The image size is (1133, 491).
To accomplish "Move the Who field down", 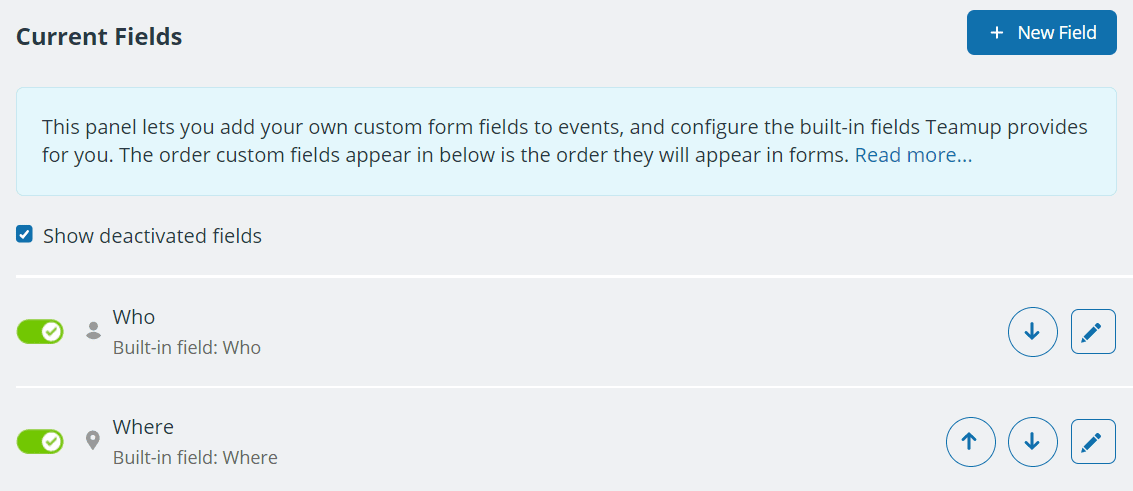I will click(x=1033, y=331).
